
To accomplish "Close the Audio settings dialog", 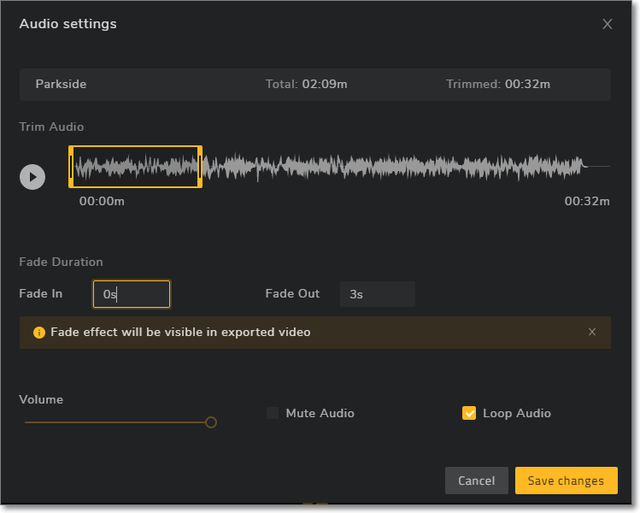I will click(607, 24).
